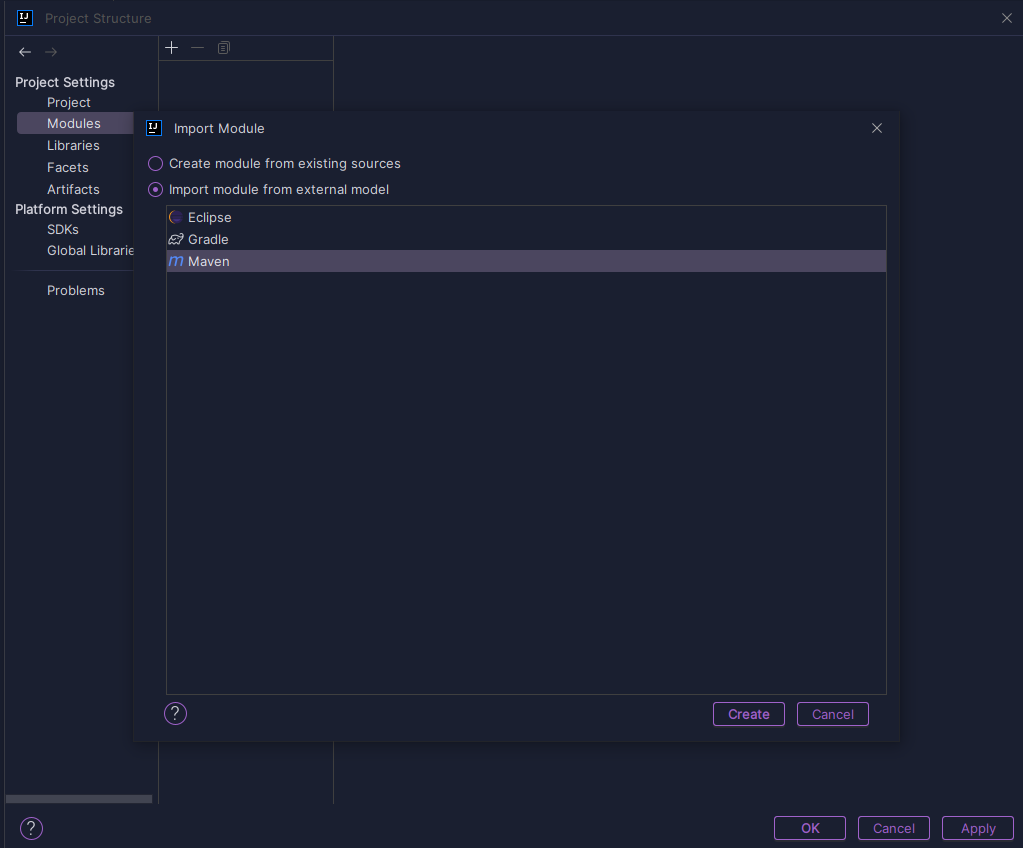The image size is (1023, 848).
Task: Click the IntelliJ icon in Import Module title
Action: (154, 128)
